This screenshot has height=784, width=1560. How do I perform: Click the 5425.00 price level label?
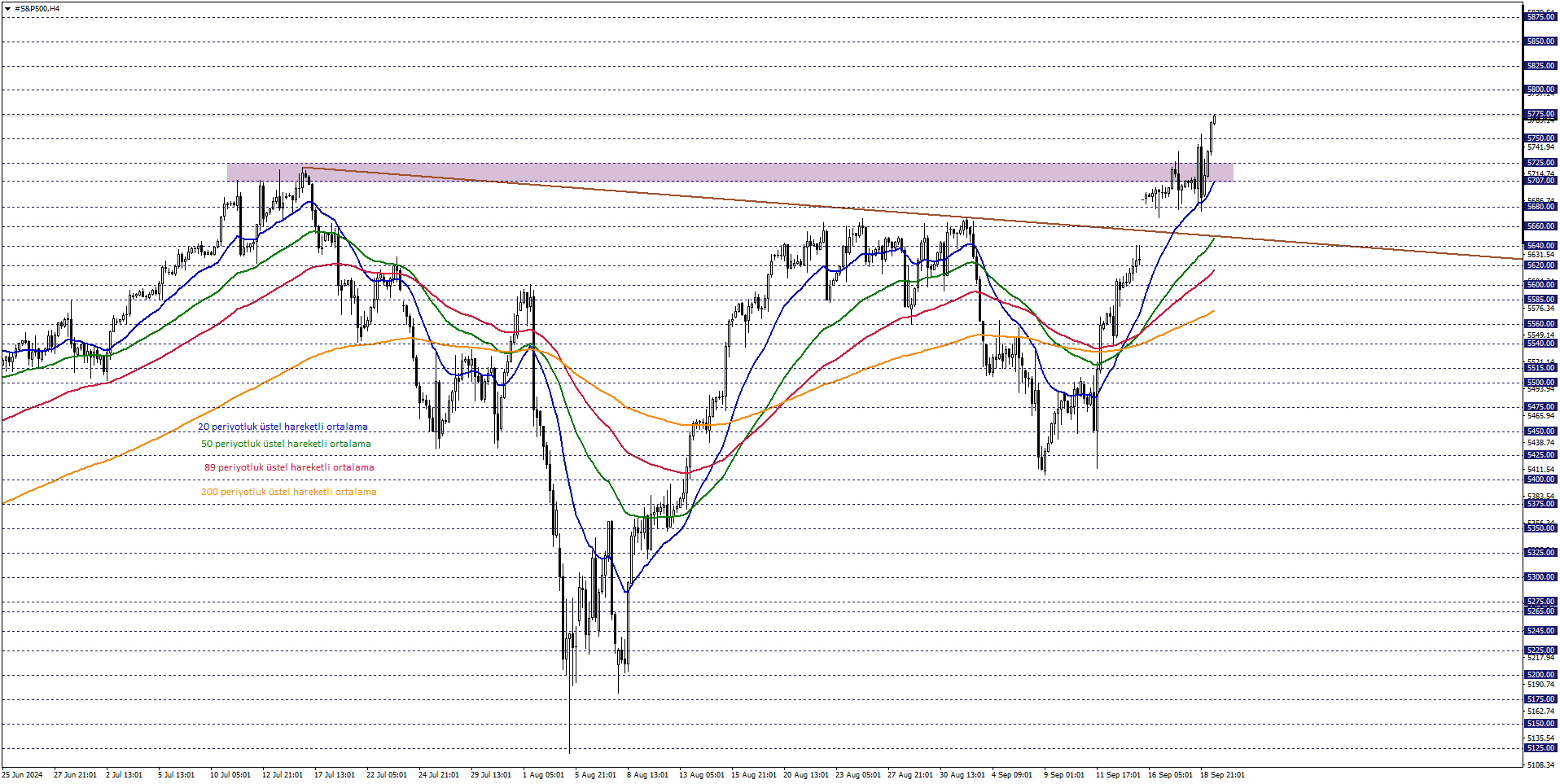[1540, 455]
